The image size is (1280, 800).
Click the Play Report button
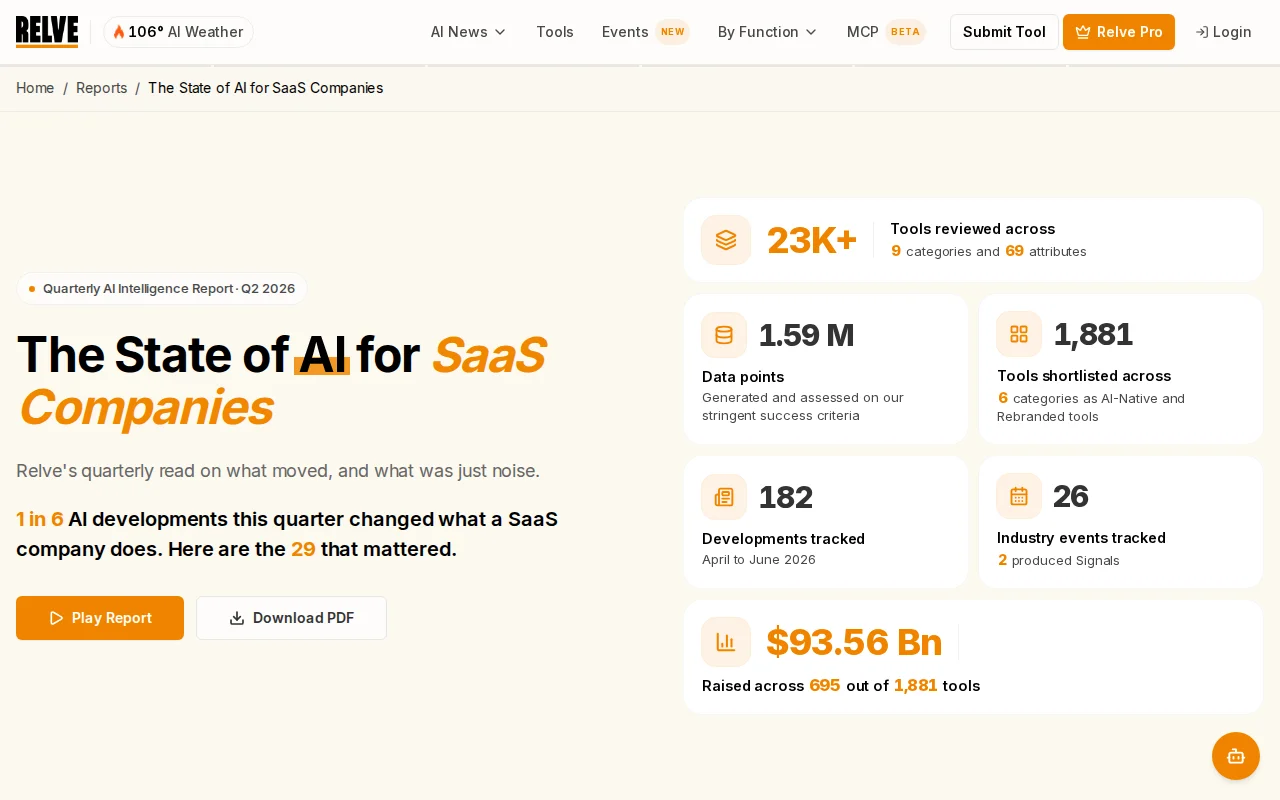100,618
